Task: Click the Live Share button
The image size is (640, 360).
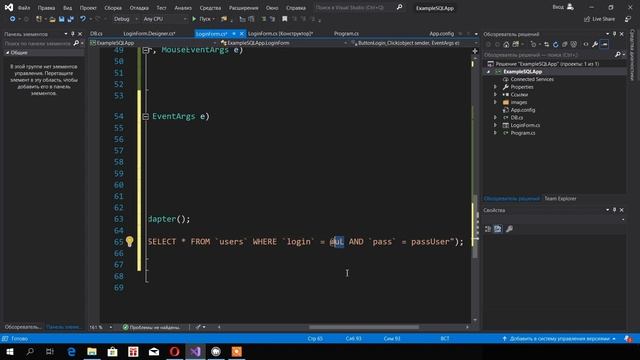Action: click(599, 19)
